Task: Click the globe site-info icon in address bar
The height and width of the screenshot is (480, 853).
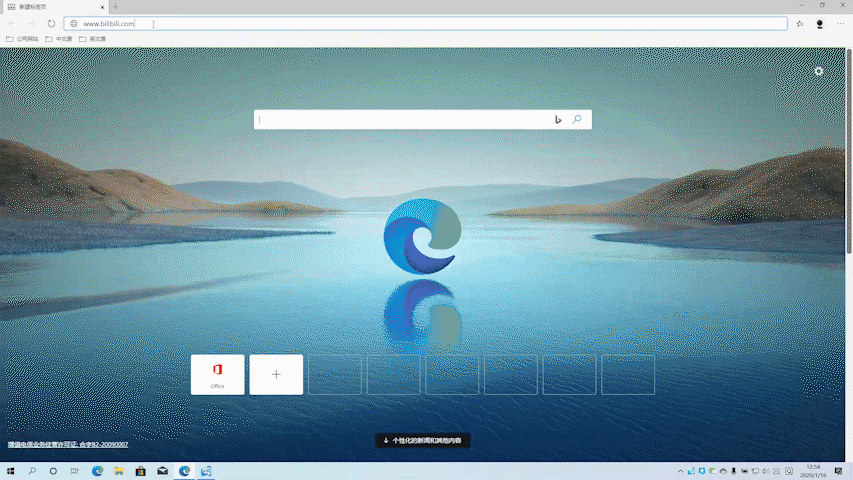Action: [x=73, y=23]
